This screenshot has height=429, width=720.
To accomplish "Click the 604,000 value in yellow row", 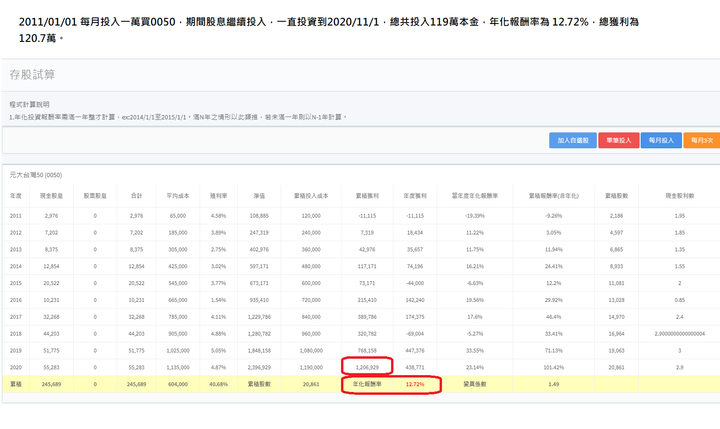I will pyautogui.click(x=178, y=384).
